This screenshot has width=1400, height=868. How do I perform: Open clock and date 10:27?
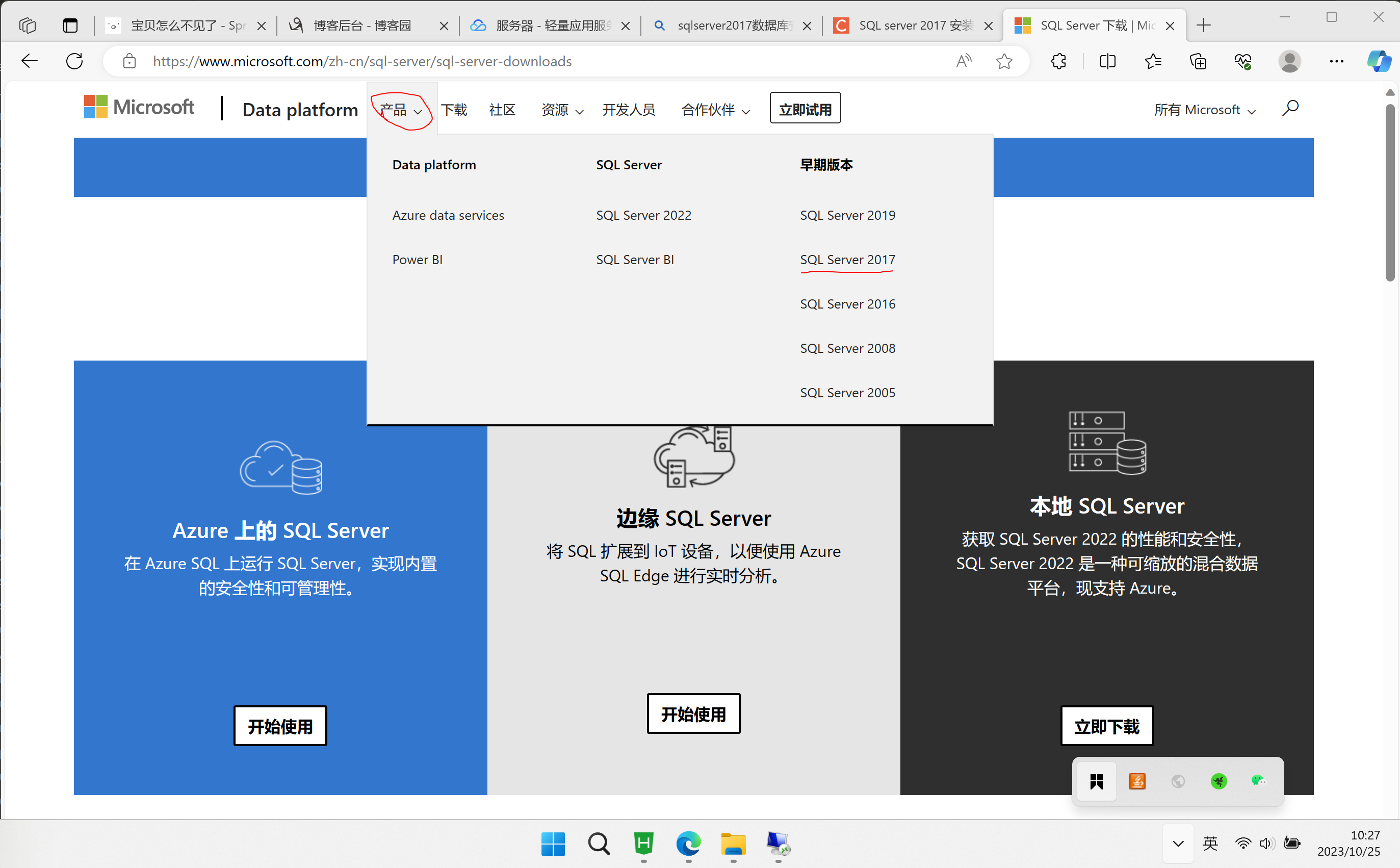[x=1349, y=844]
